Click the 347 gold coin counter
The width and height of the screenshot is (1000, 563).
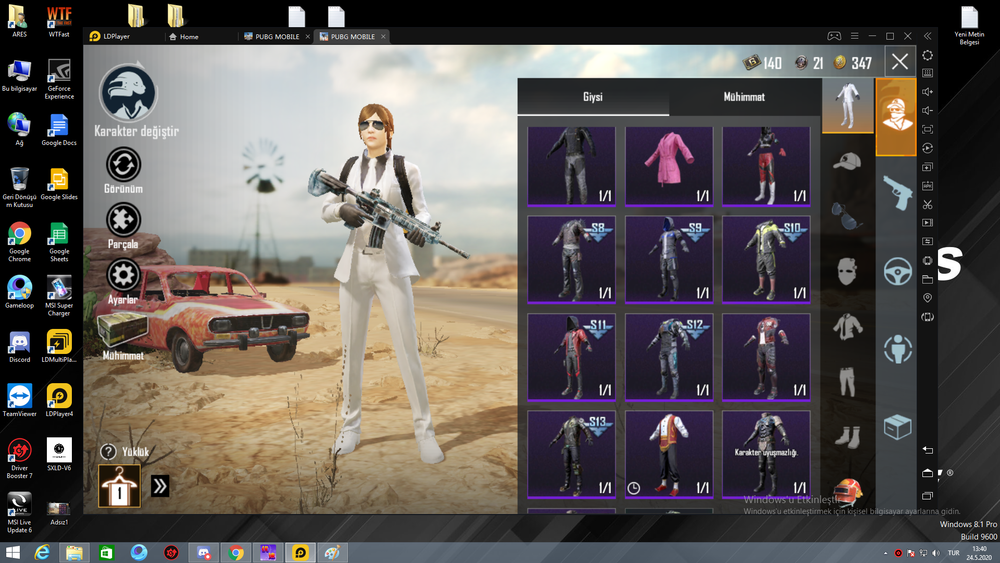tap(853, 62)
